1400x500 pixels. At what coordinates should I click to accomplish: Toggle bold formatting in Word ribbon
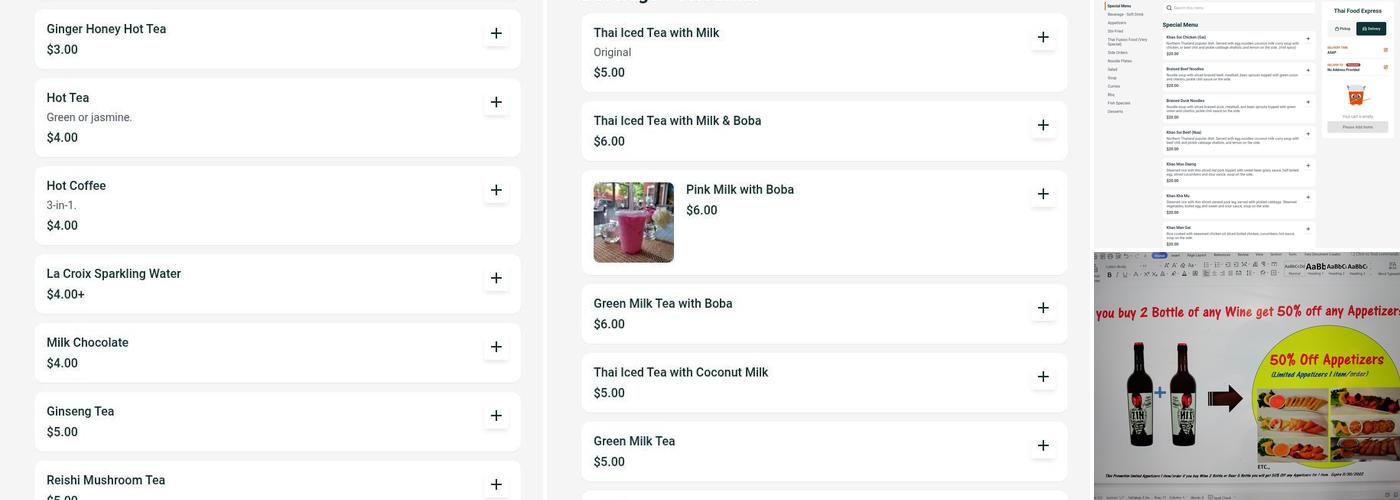click(1108, 273)
